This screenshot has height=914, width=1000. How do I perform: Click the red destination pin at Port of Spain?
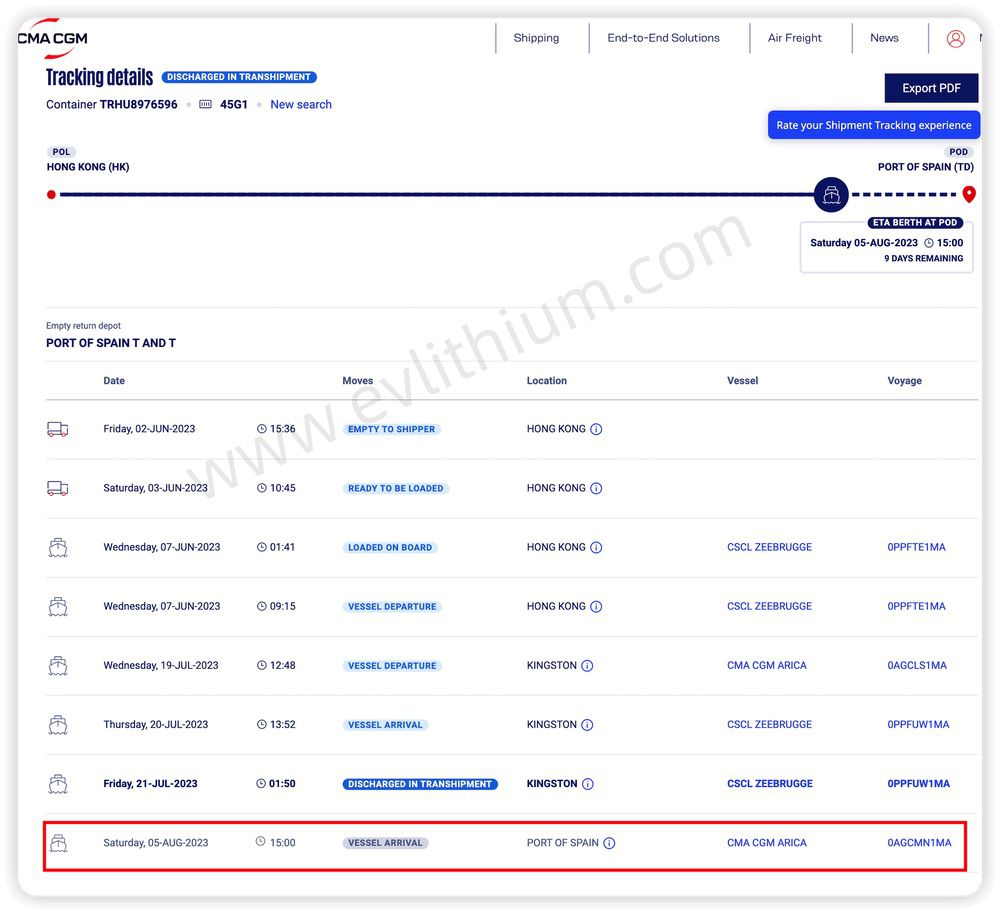coord(969,194)
